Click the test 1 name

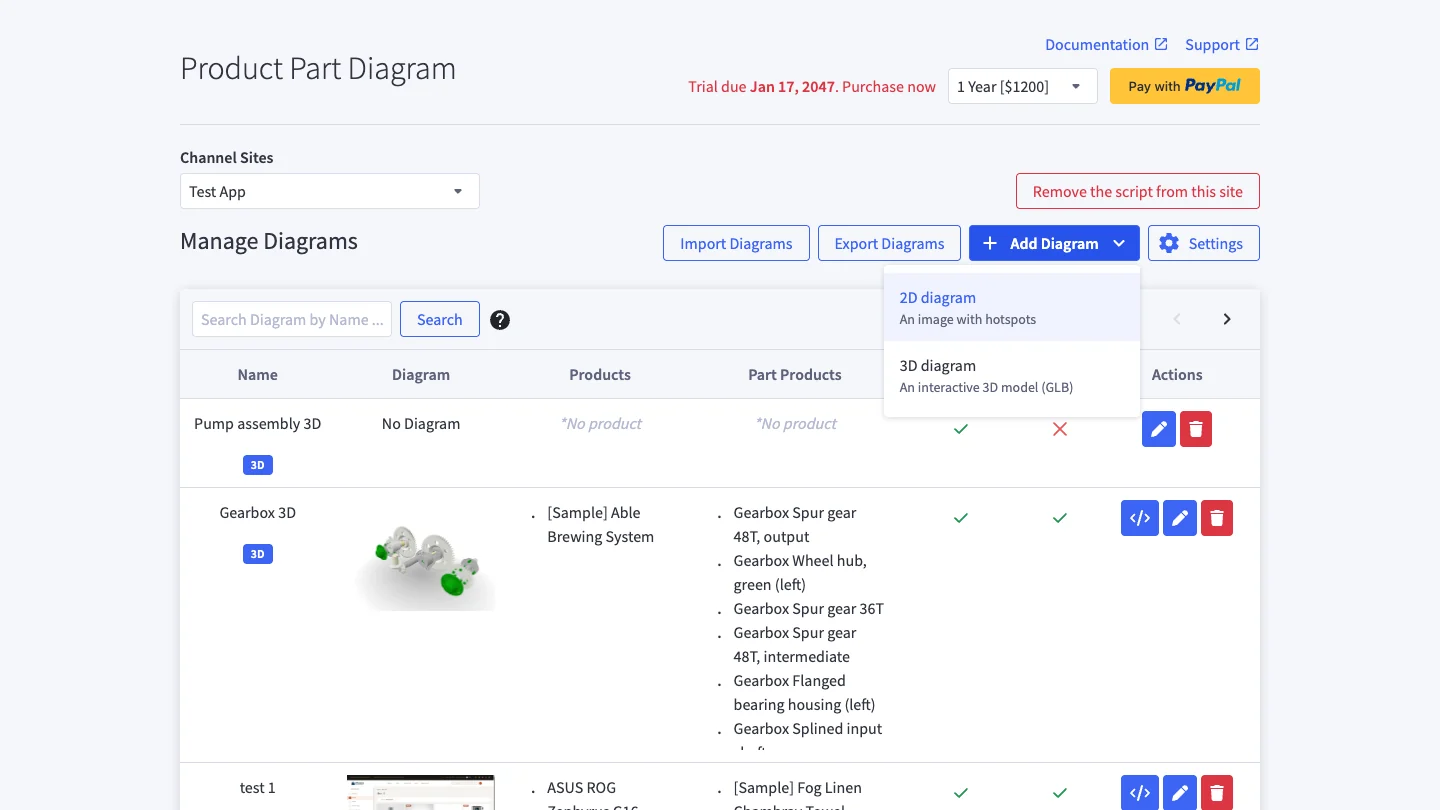[x=258, y=788]
